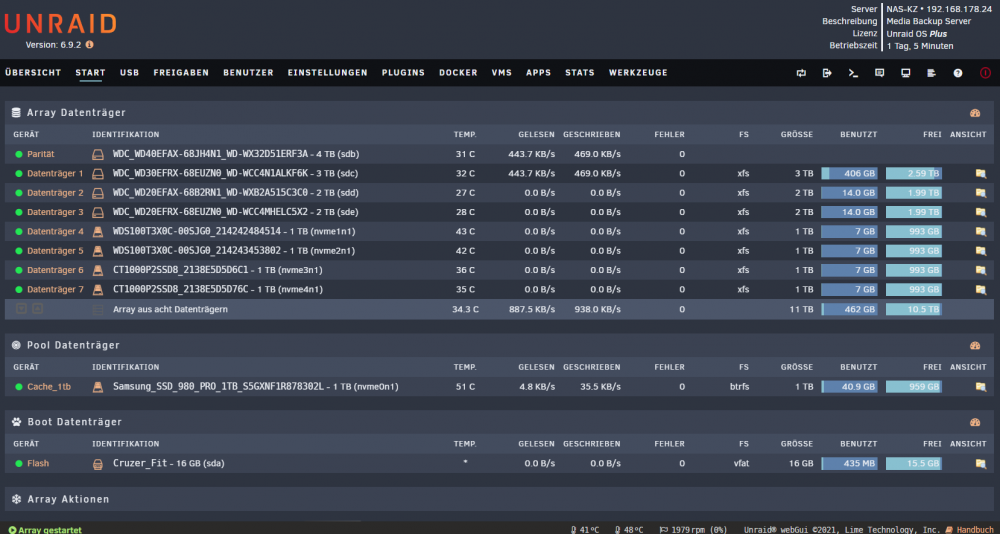The height and width of the screenshot is (534, 1000).
Task: Go to the USB tab
Action: (x=129, y=73)
